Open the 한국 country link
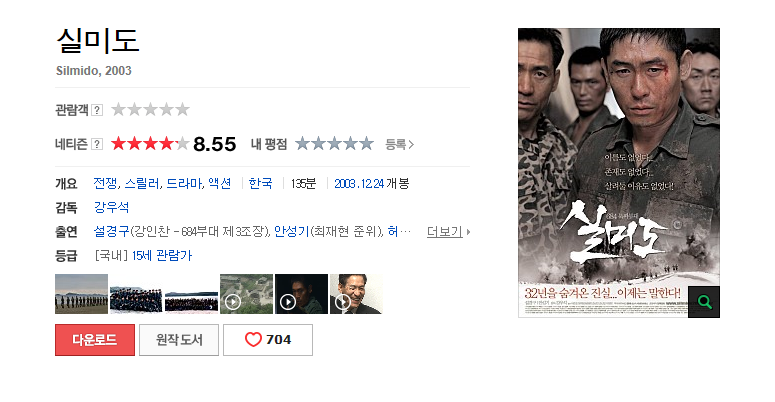Viewport: 775px width, 402px height. coord(260,183)
